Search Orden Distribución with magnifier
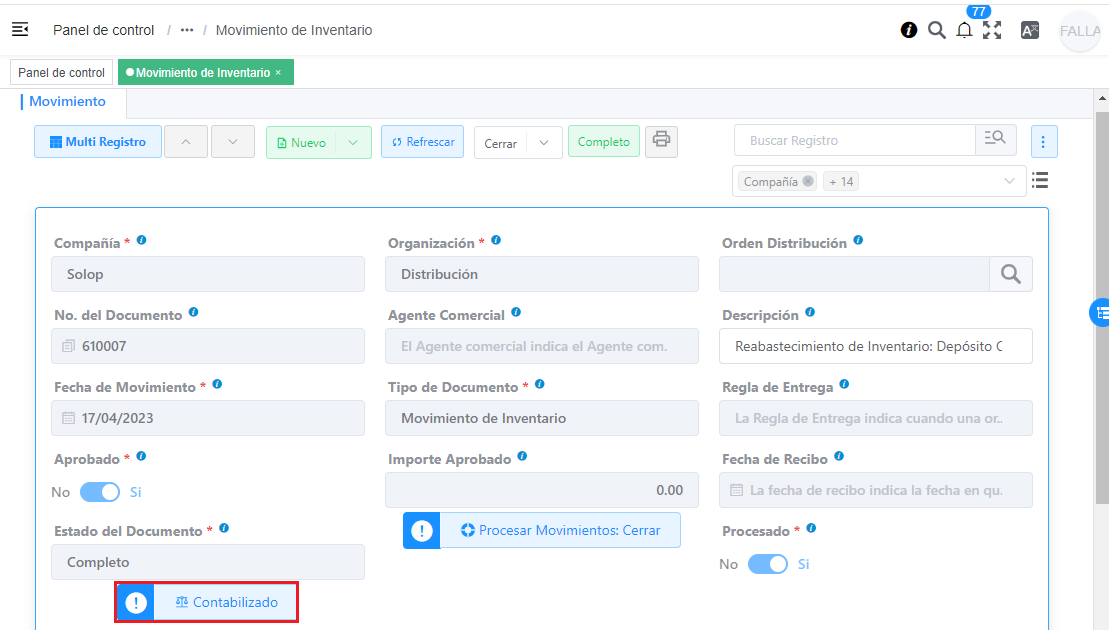The image size is (1109, 630). point(1011,274)
